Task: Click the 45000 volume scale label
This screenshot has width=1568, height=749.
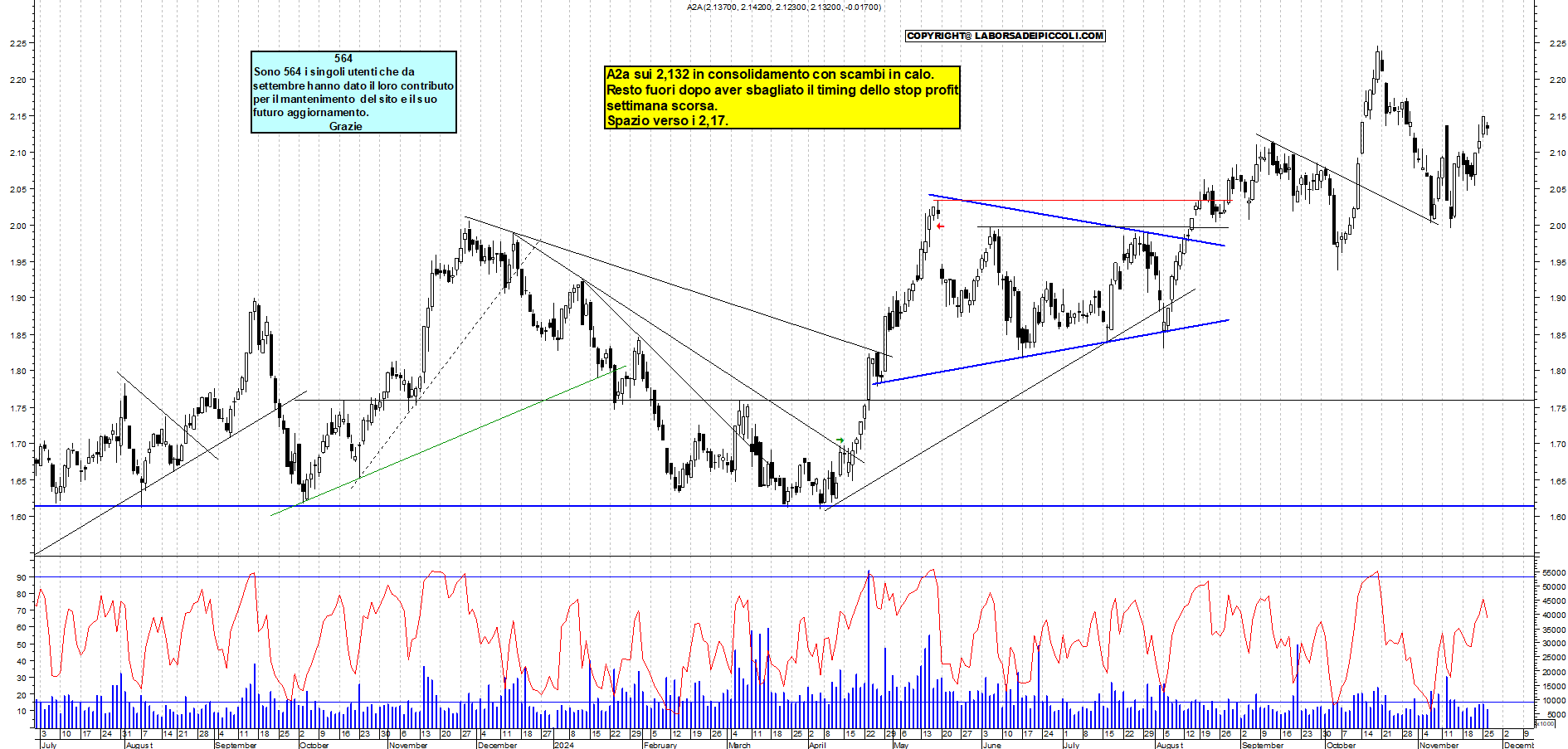Action: pyautogui.click(x=1554, y=601)
